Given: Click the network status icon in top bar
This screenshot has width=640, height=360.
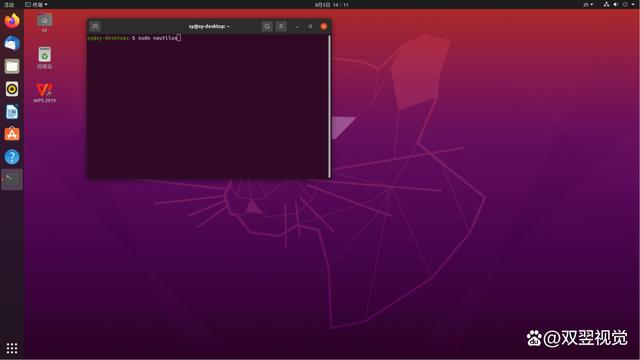Looking at the screenshot, I should point(606,4).
